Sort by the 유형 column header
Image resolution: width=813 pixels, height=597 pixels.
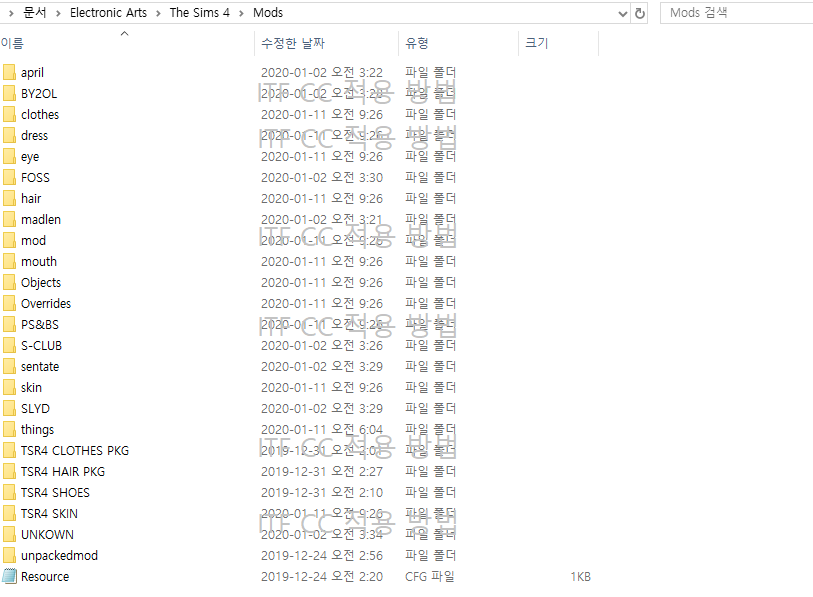417,44
